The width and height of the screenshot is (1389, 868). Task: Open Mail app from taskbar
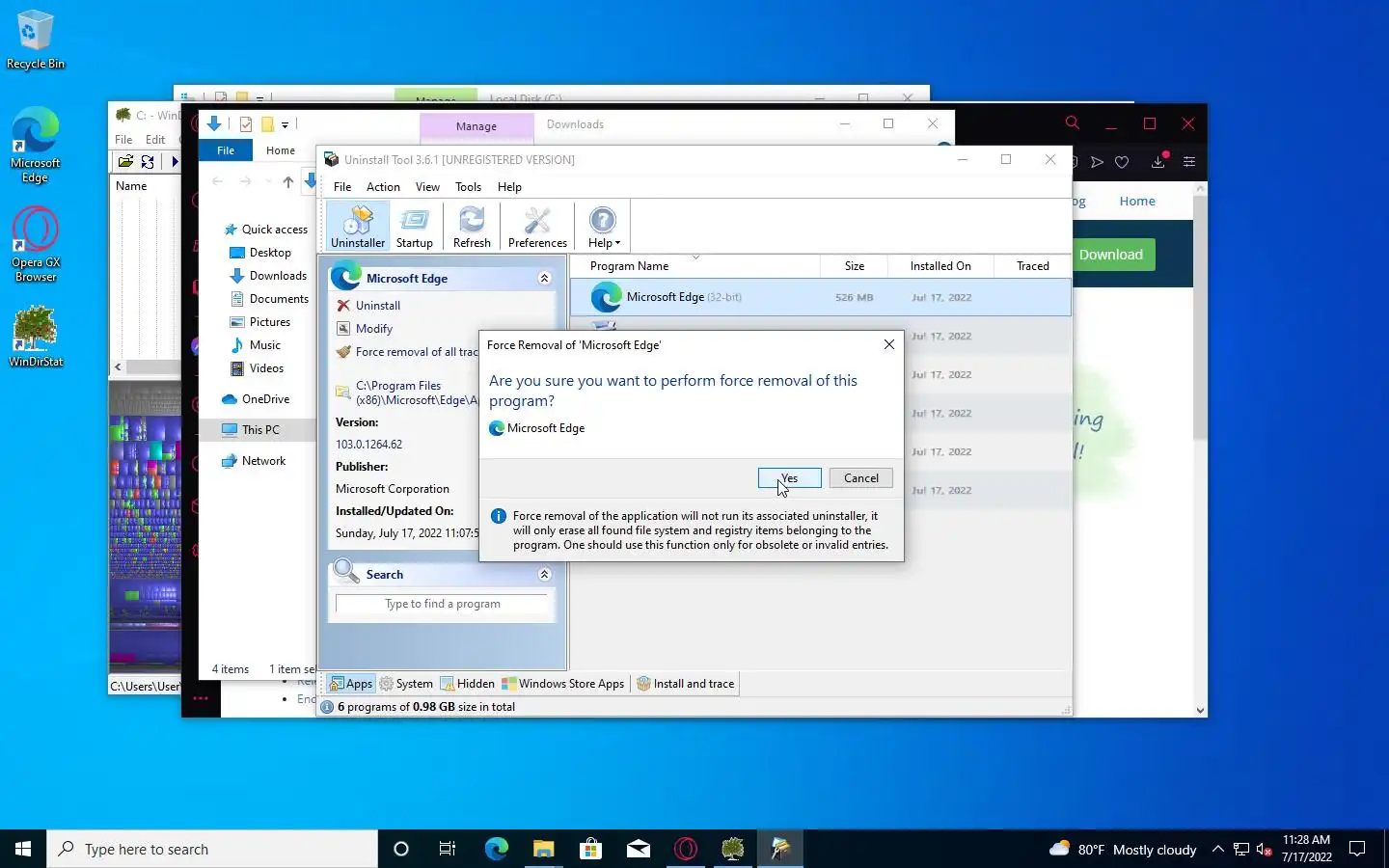click(x=639, y=849)
